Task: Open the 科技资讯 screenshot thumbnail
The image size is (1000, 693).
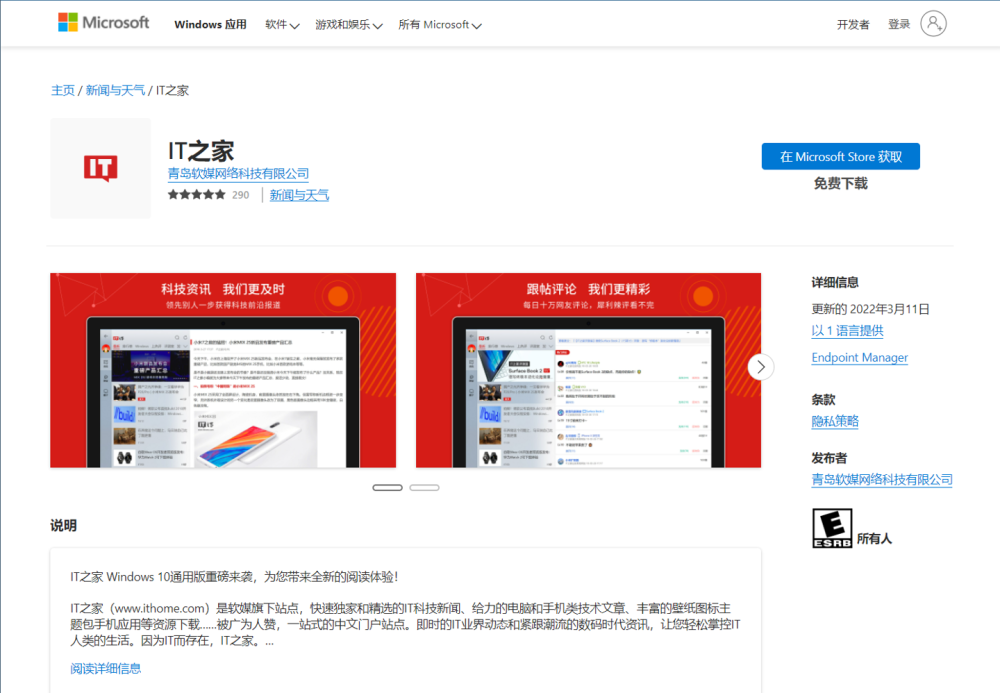Action: (x=223, y=370)
